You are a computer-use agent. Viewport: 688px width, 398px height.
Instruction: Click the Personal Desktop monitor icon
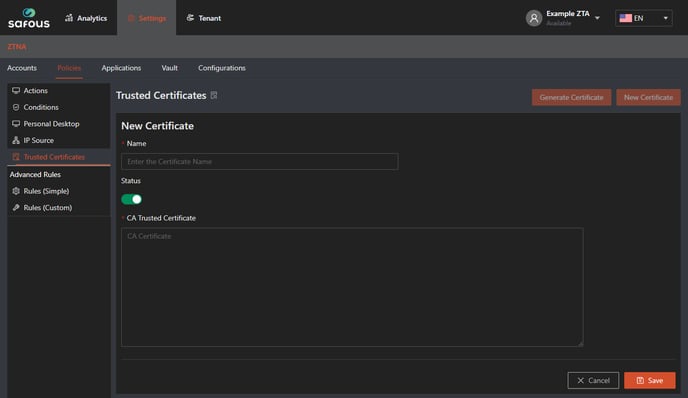16,124
